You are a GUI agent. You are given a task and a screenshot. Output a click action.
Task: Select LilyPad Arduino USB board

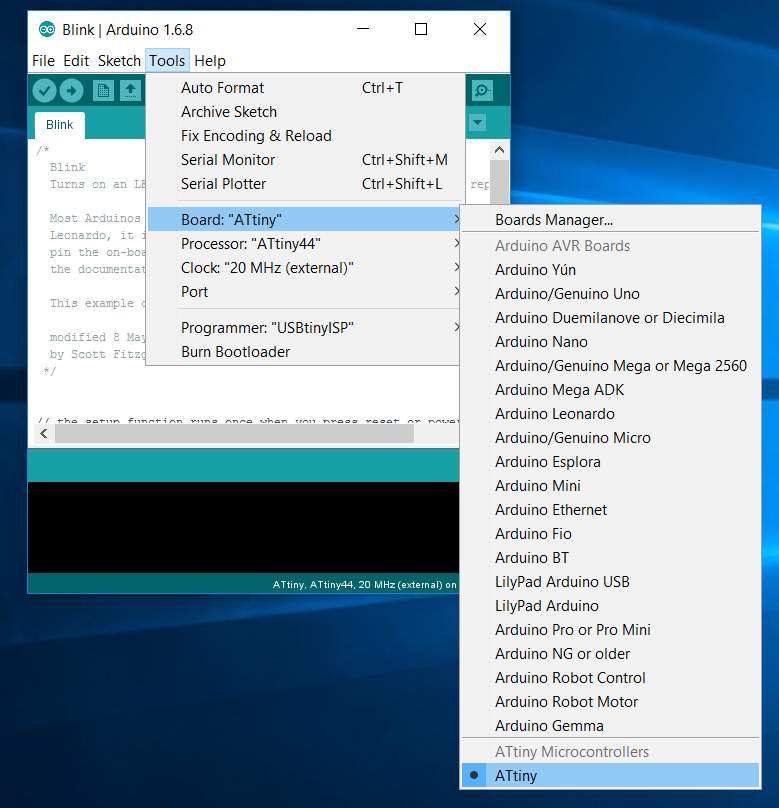click(611, 582)
